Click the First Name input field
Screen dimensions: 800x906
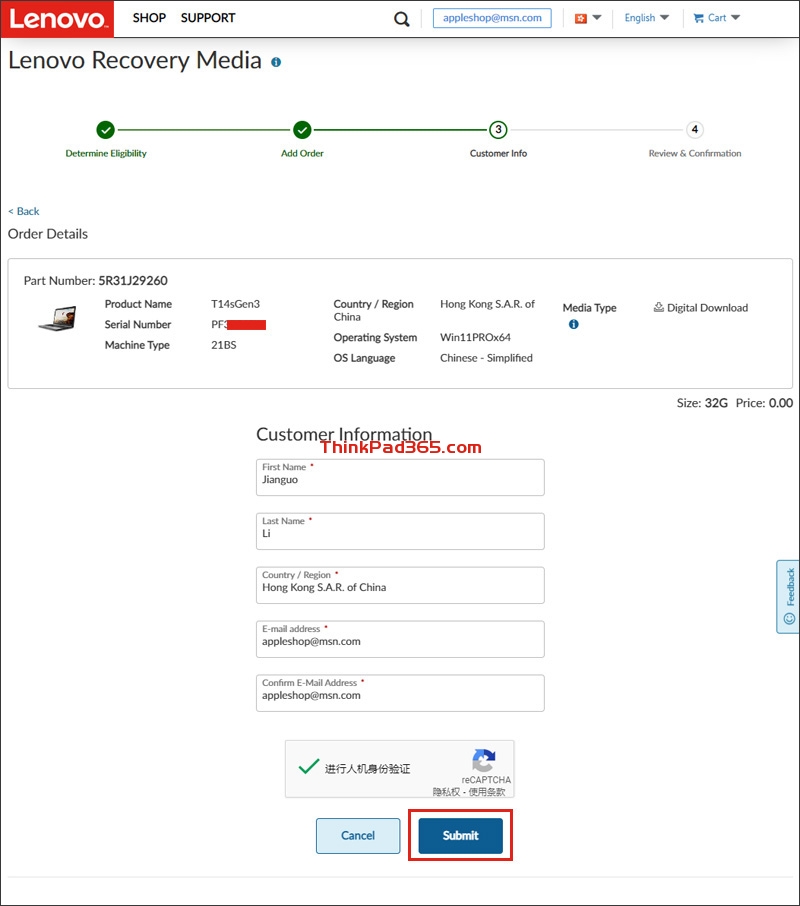click(x=400, y=477)
